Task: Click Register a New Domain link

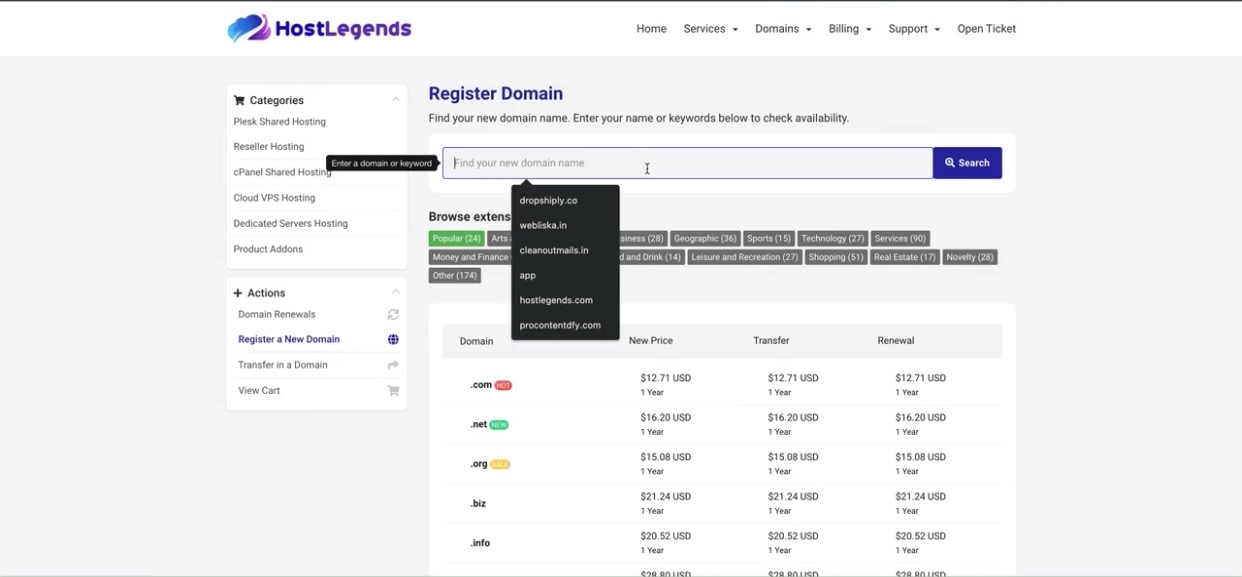Action: click(289, 339)
